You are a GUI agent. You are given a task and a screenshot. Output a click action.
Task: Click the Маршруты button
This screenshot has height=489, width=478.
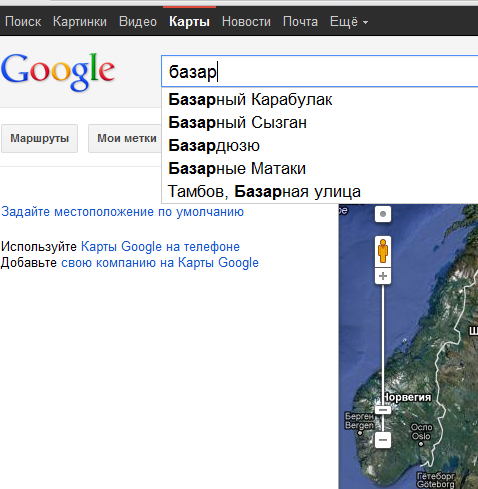pos(40,138)
